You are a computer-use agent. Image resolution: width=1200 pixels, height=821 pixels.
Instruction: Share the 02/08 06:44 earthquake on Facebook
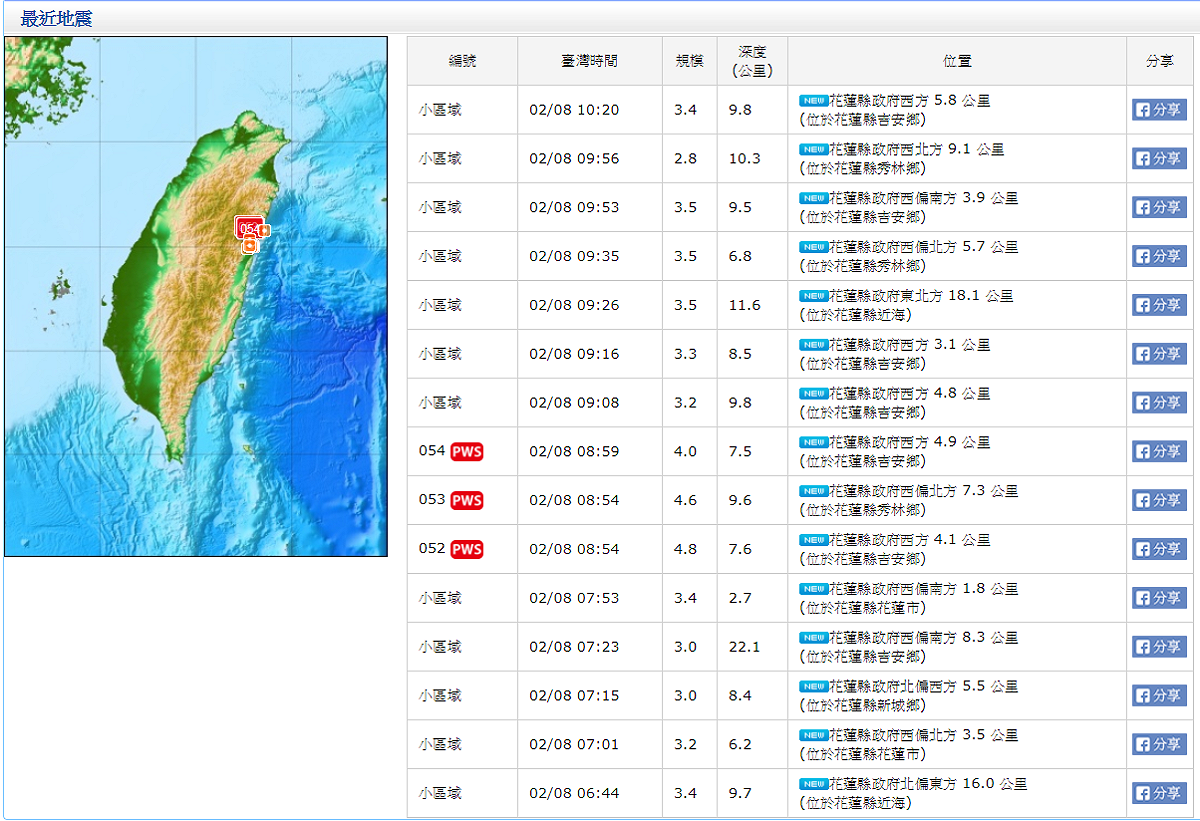coord(1159,793)
